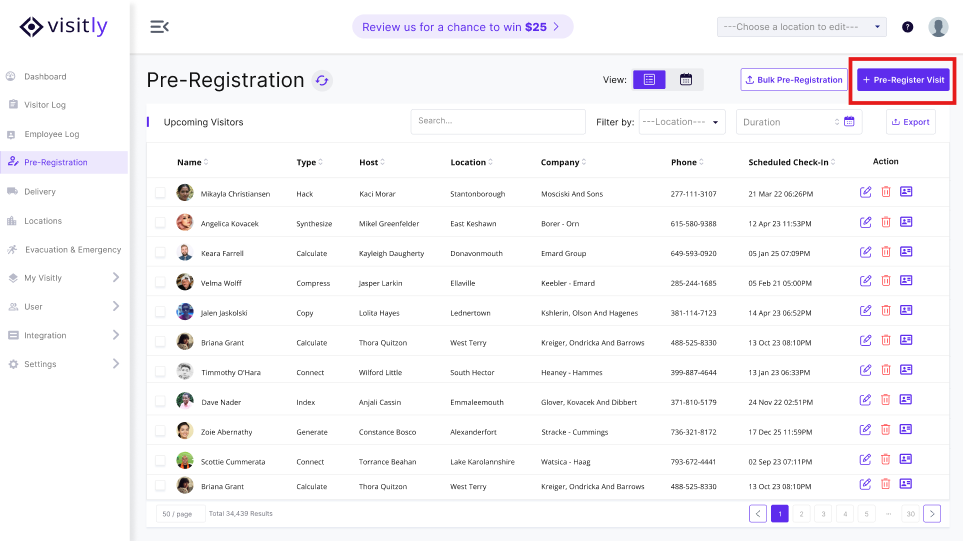Click the Pre-Register Visit button

tap(903, 80)
